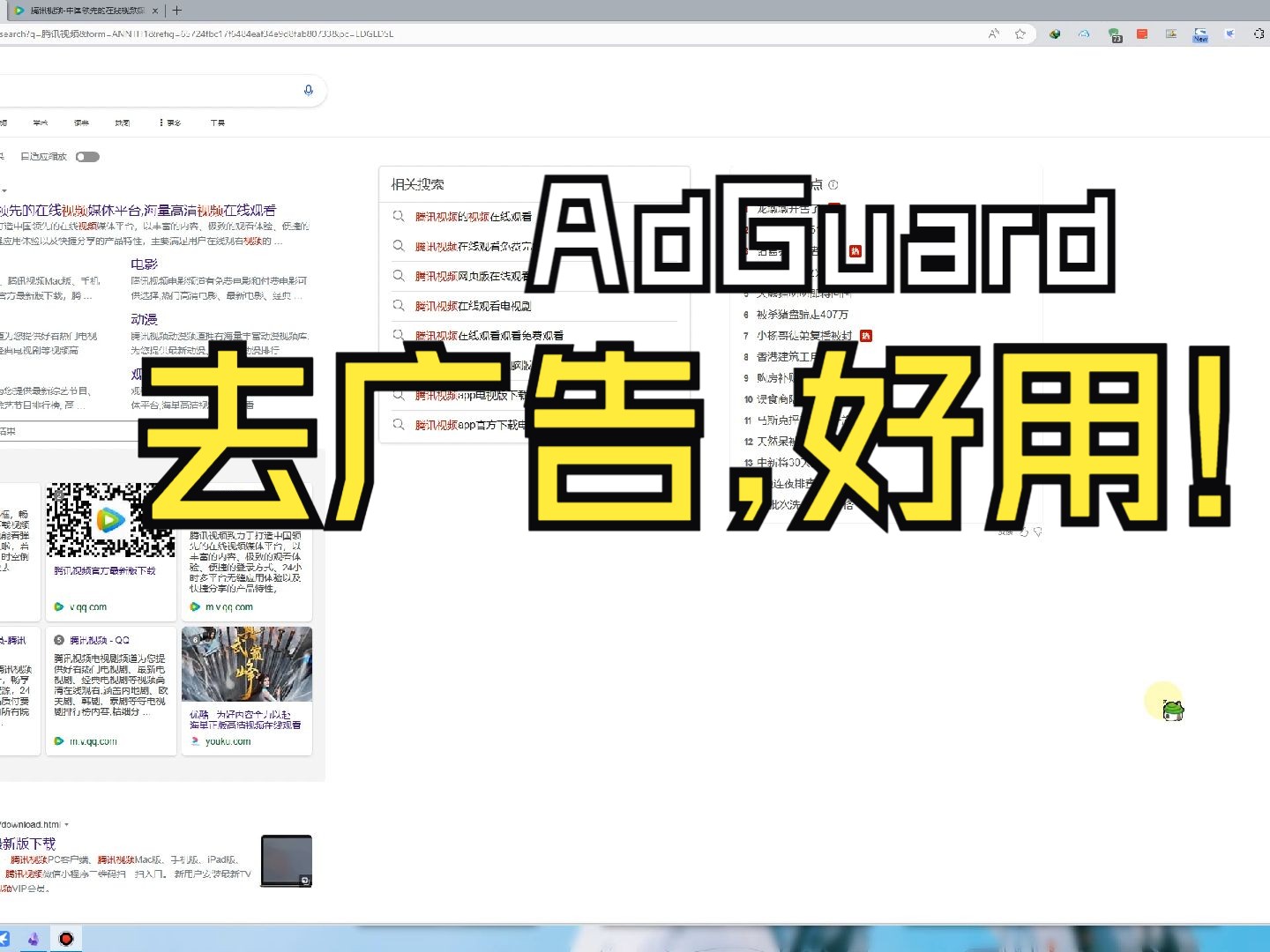Click the thumbs down feedback icon

[1038, 532]
